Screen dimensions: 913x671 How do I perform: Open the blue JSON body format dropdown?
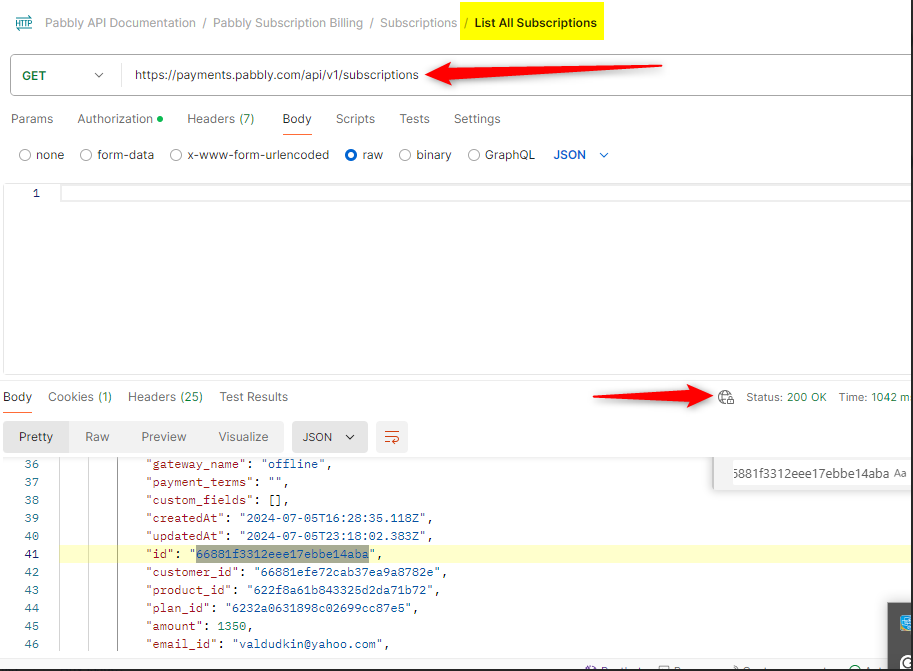pyautogui.click(x=581, y=155)
